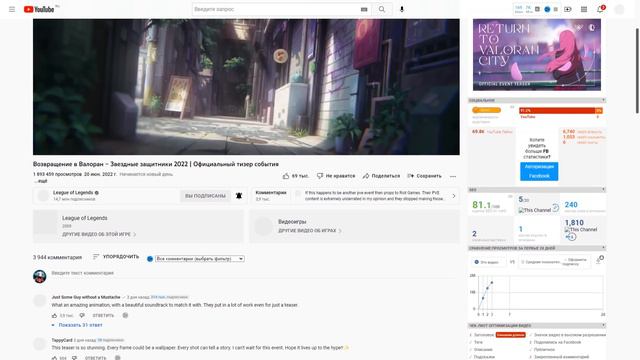Open the notifications bell in header
The height and width of the screenshot is (360, 640).
click(x=600, y=9)
